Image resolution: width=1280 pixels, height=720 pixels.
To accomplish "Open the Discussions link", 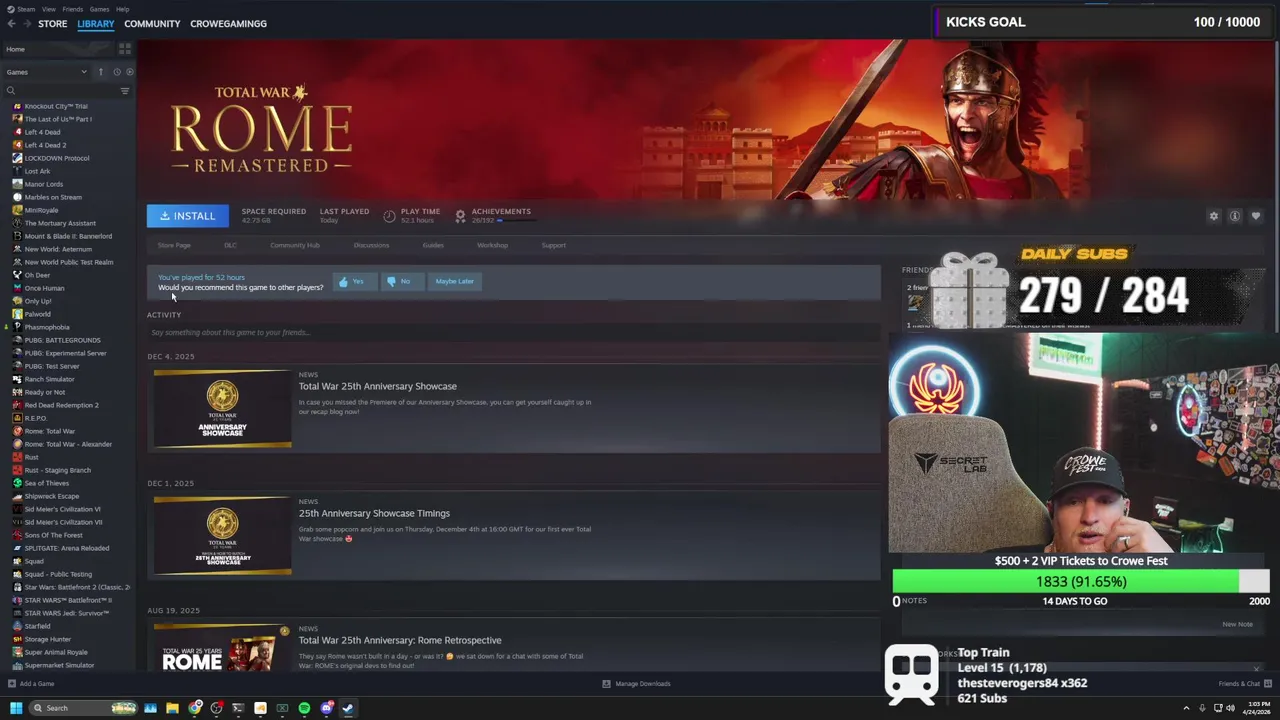I will (371, 245).
